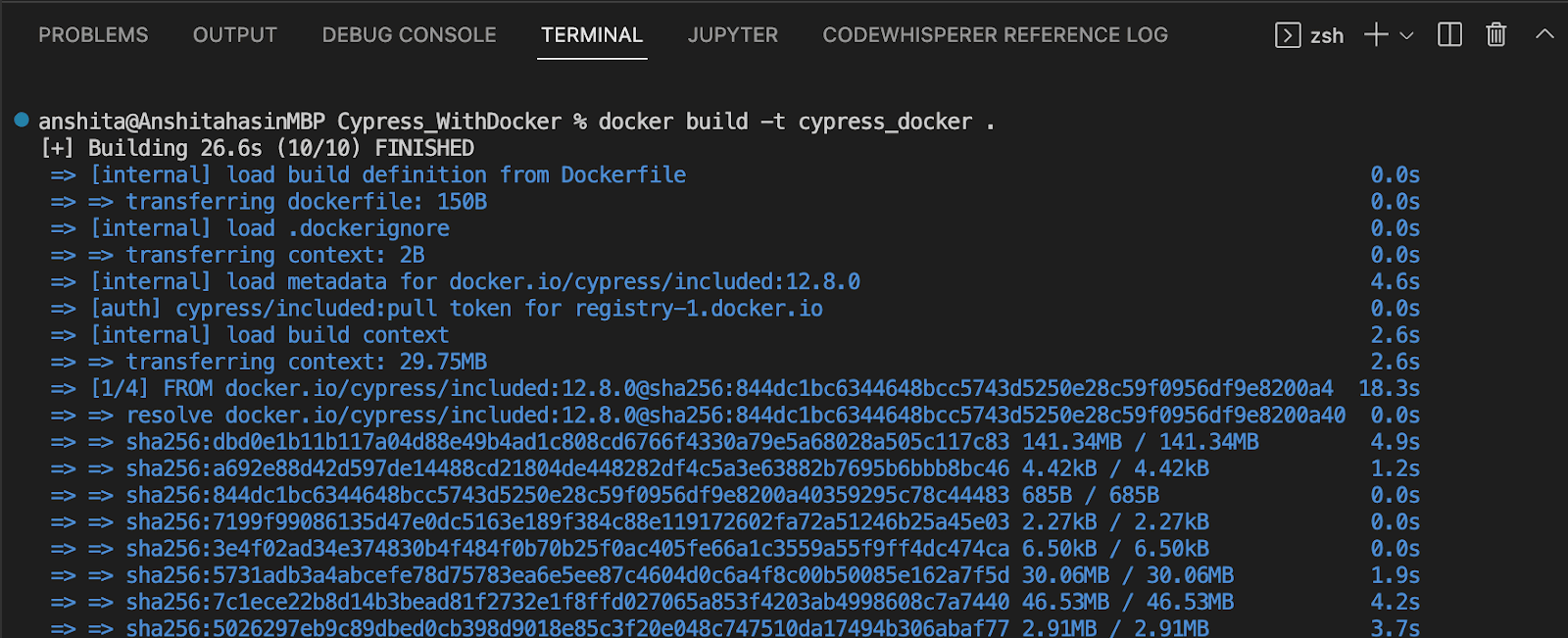Toggle panel size using the caret control

pyautogui.click(x=1545, y=34)
